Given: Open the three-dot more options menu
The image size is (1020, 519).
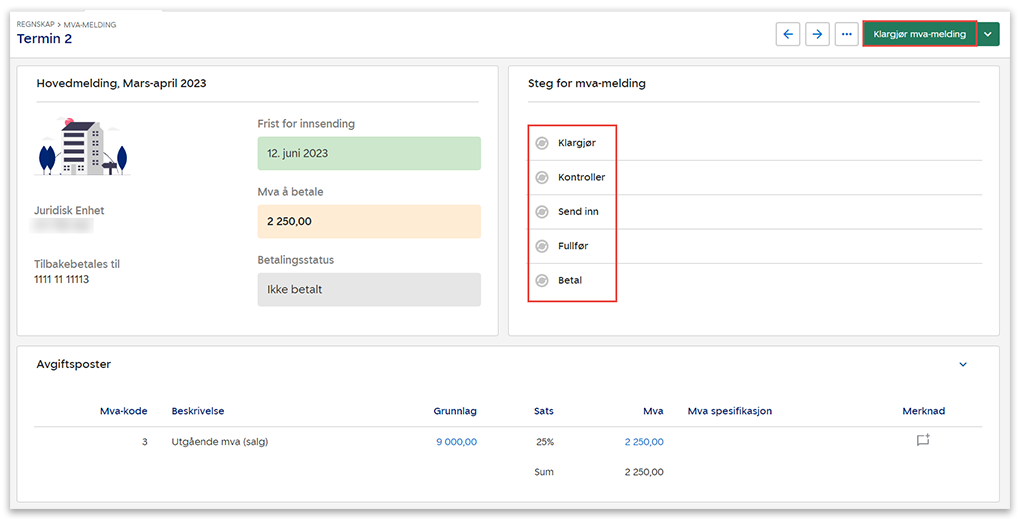Looking at the screenshot, I should pyautogui.click(x=847, y=34).
